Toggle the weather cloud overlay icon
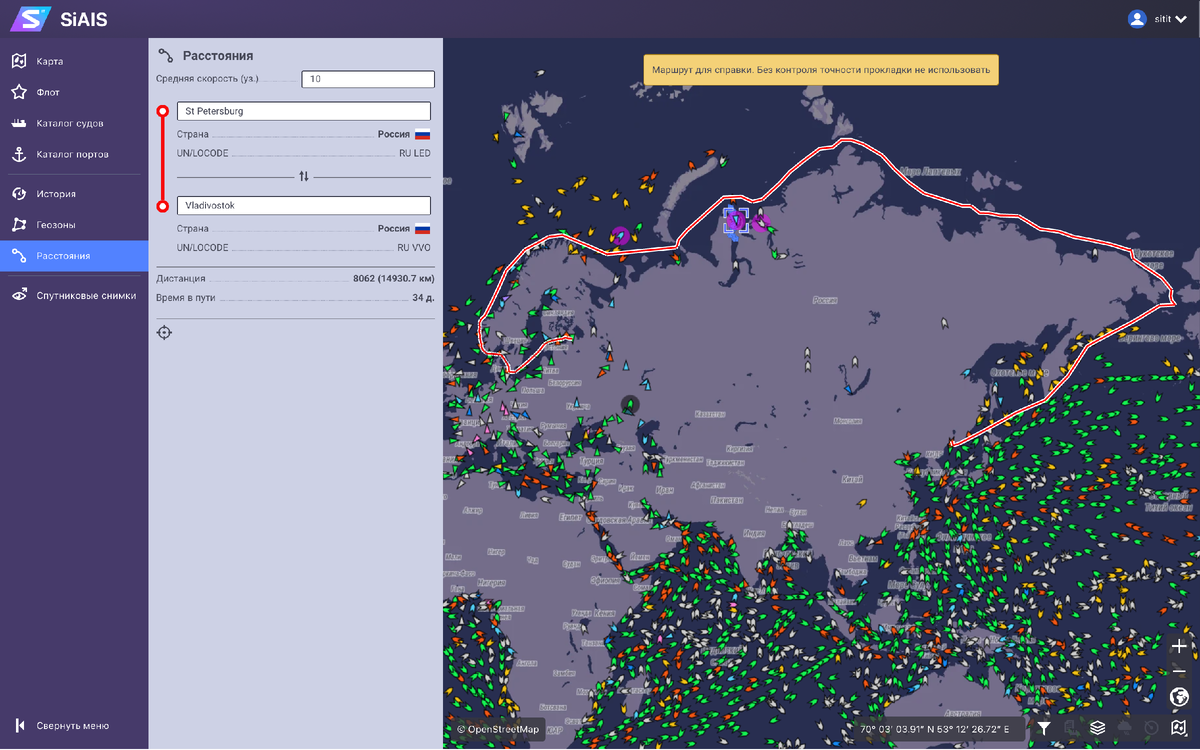Viewport: 1200px width, 750px height. [1125, 728]
